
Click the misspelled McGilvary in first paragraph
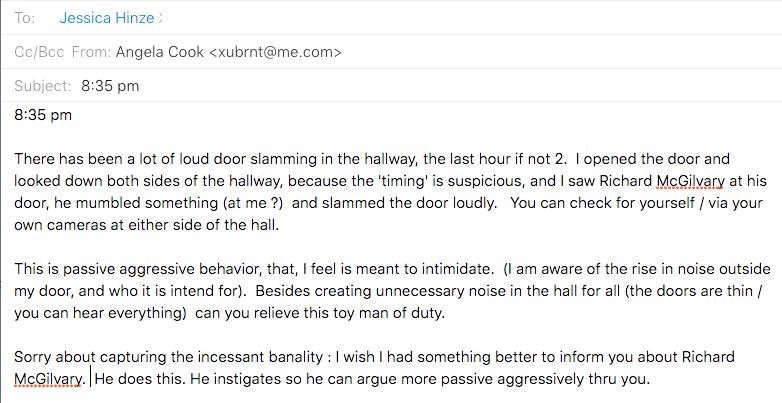tap(690, 181)
